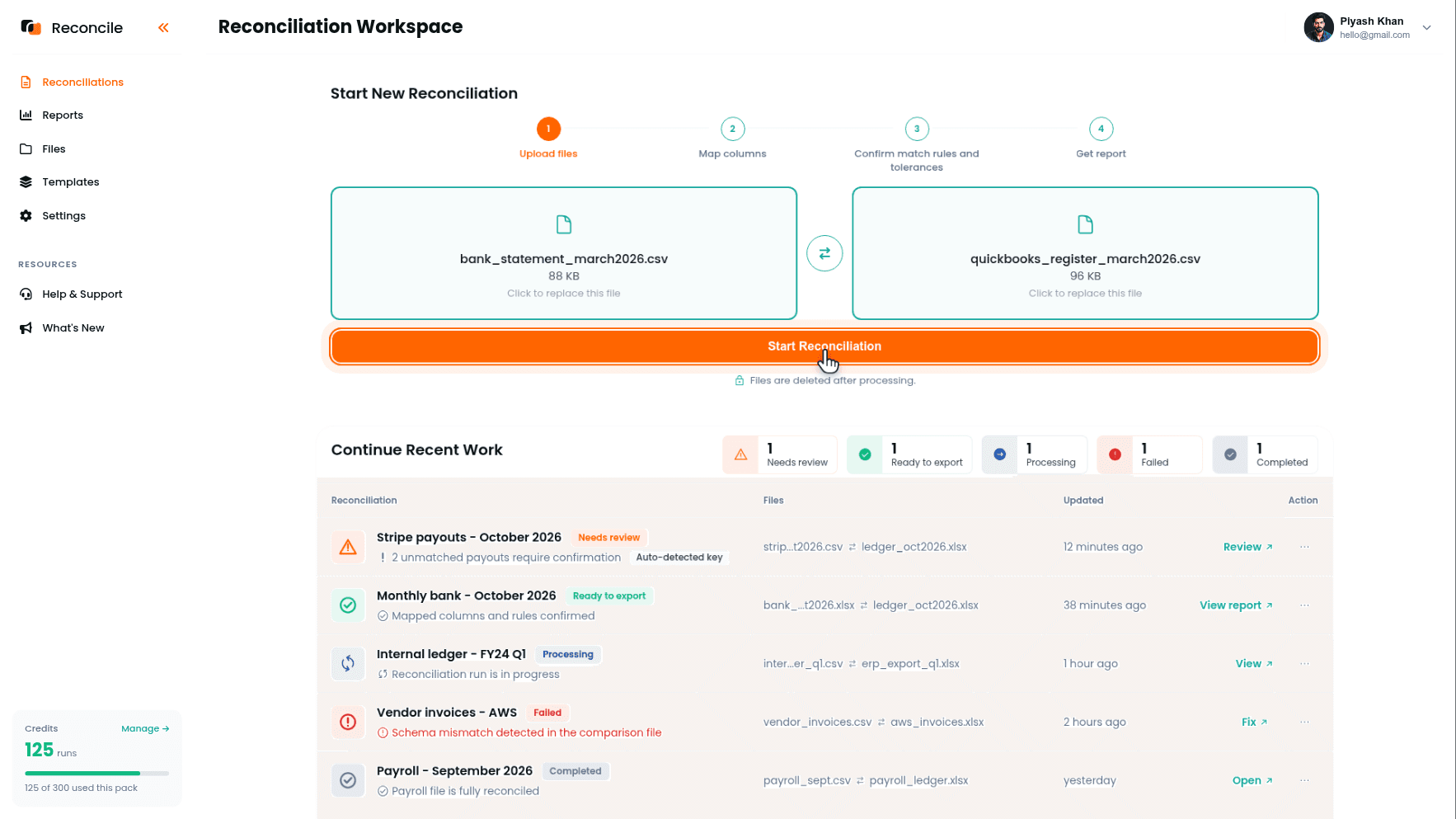Image resolution: width=1456 pixels, height=819 pixels.
Task: Click the Auto-detected key tag
Action: click(679, 558)
